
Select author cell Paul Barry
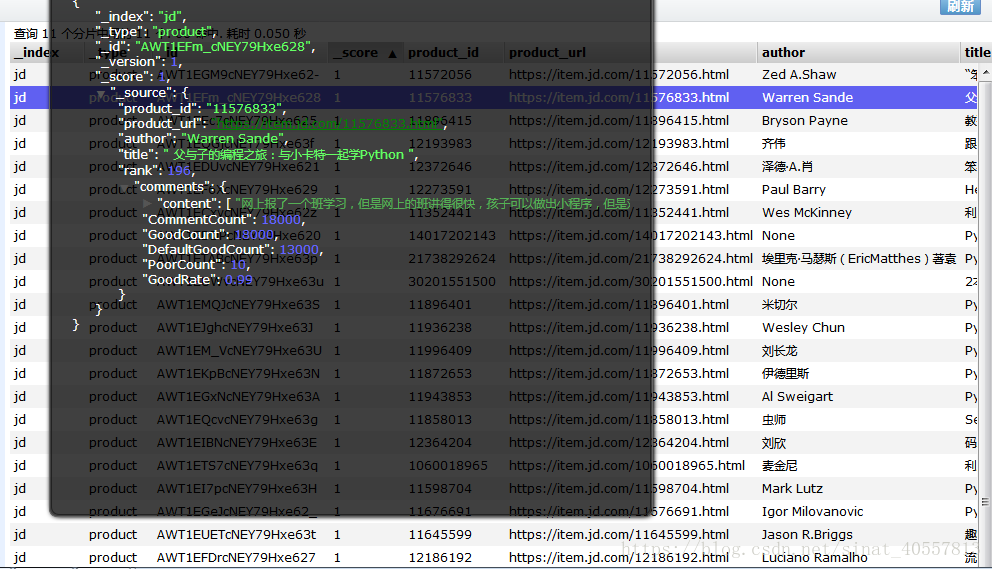click(x=793, y=189)
